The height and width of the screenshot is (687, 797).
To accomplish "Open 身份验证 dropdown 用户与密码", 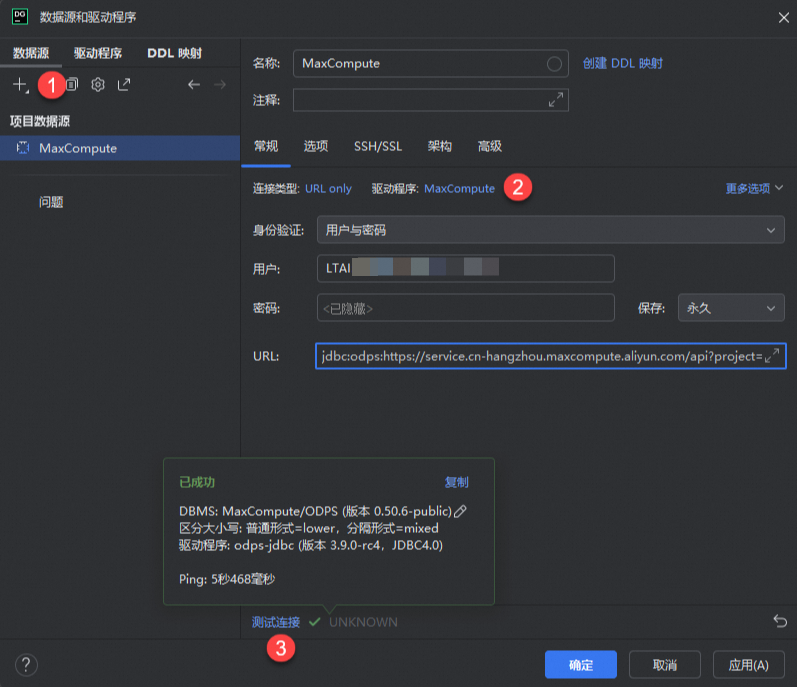I will 550,230.
